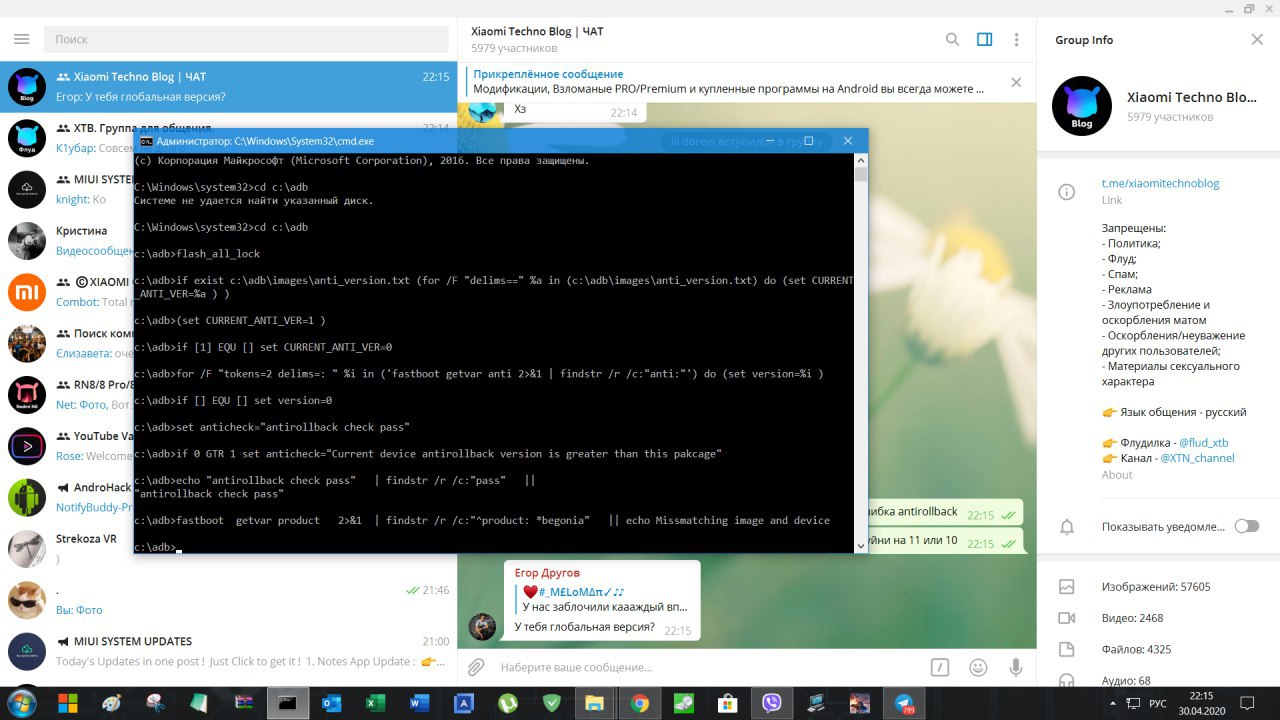This screenshot has width=1280, height=720.
Task: Open shared images section (Изображений: 57605)
Action: pyautogui.click(x=1158, y=587)
